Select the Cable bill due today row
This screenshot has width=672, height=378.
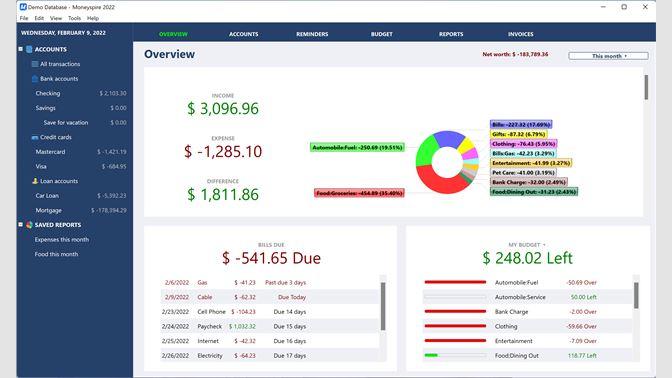click(x=270, y=297)
